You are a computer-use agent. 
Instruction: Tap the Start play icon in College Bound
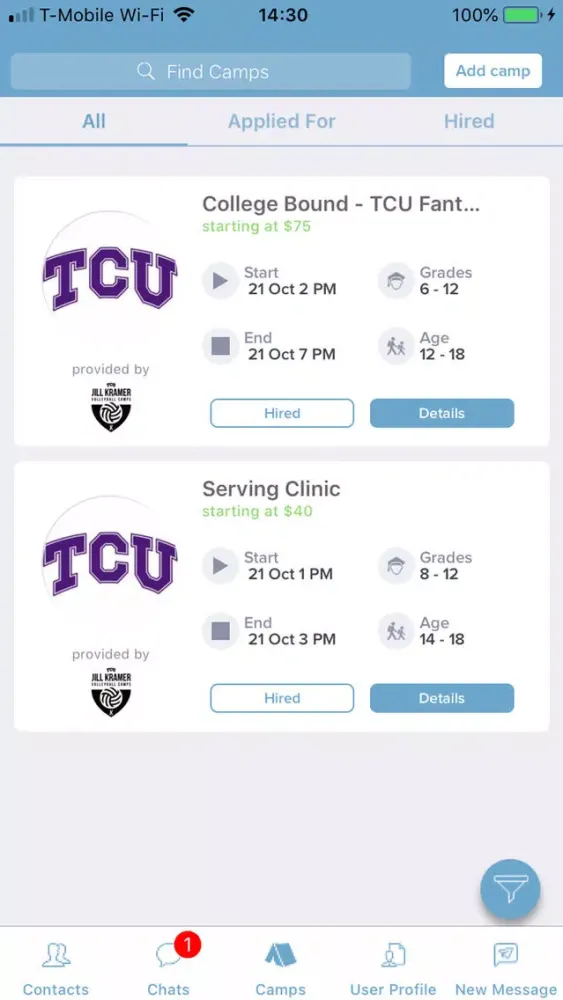click(x=221, y=281)
